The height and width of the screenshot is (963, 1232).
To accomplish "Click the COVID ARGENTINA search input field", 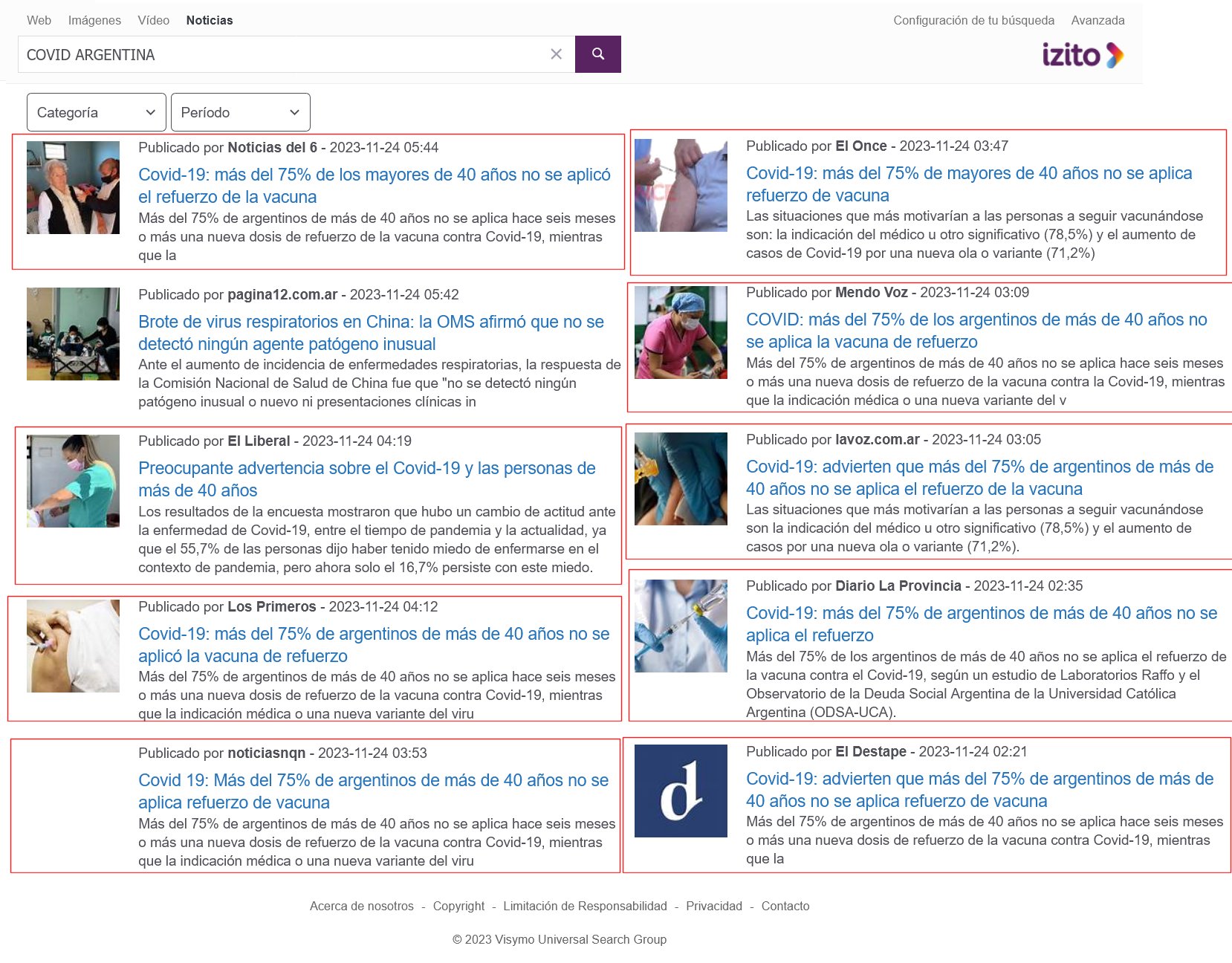I will point(282,54).
